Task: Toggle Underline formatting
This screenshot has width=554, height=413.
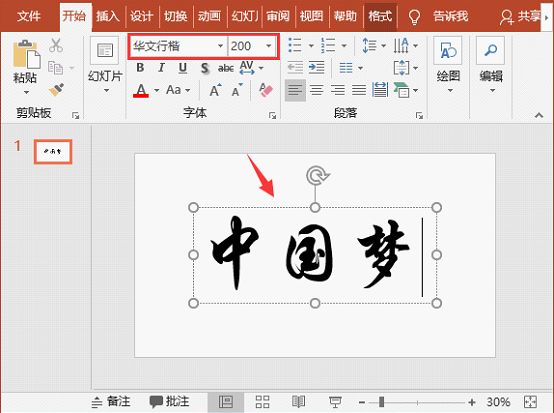Action: tap(183, 67)
